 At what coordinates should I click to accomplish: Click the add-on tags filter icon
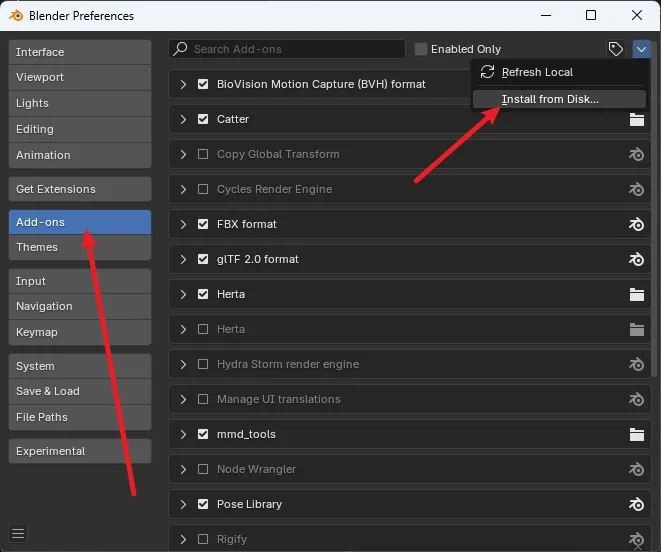tap(615, 49)
